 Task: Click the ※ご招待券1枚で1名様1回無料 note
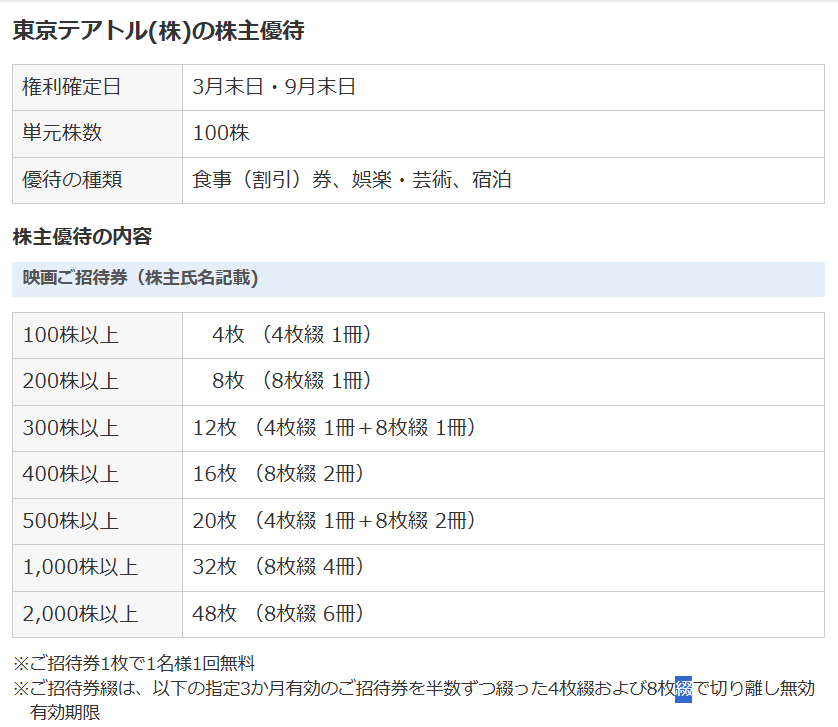click(134, 663)
